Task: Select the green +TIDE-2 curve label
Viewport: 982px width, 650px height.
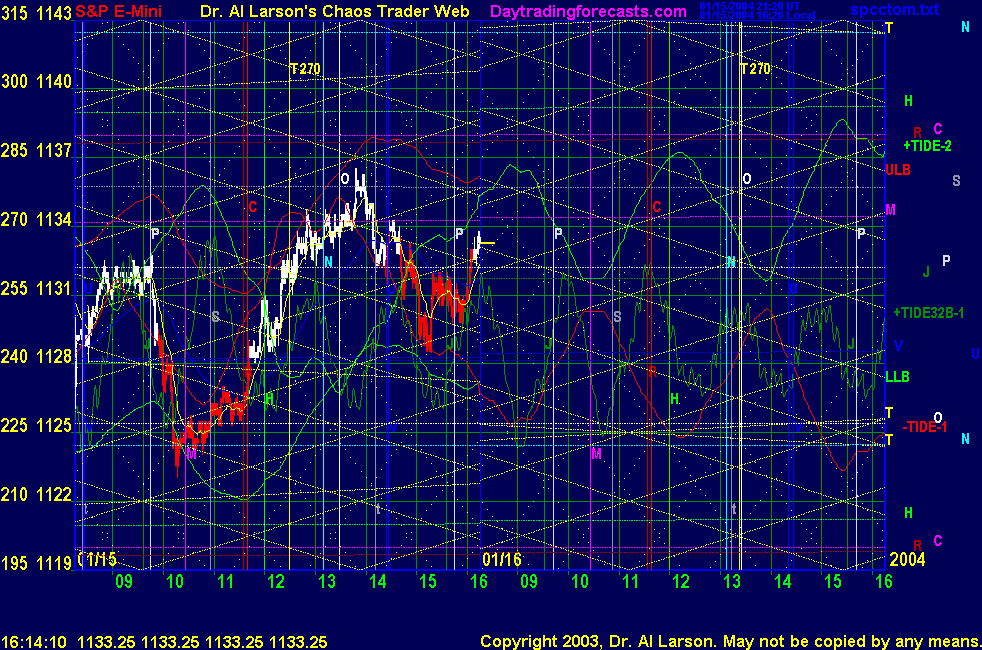Action: 927,146
